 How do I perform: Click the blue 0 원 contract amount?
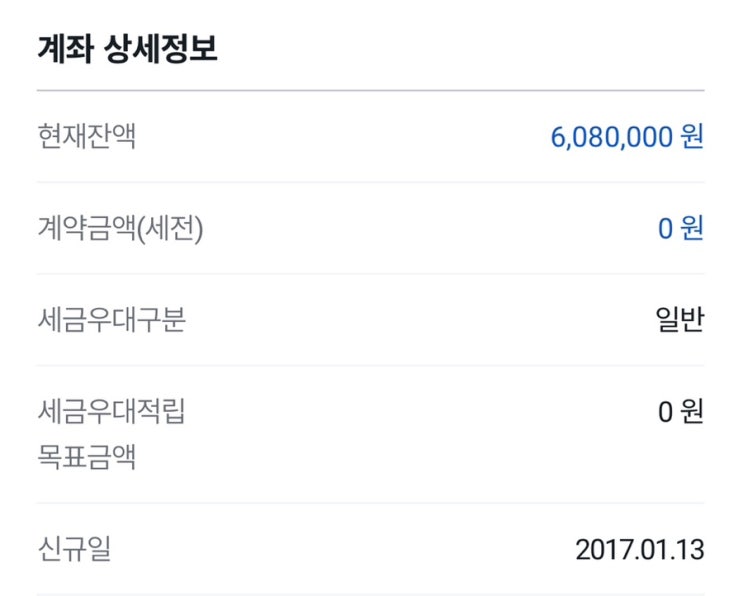pos(680,229)
